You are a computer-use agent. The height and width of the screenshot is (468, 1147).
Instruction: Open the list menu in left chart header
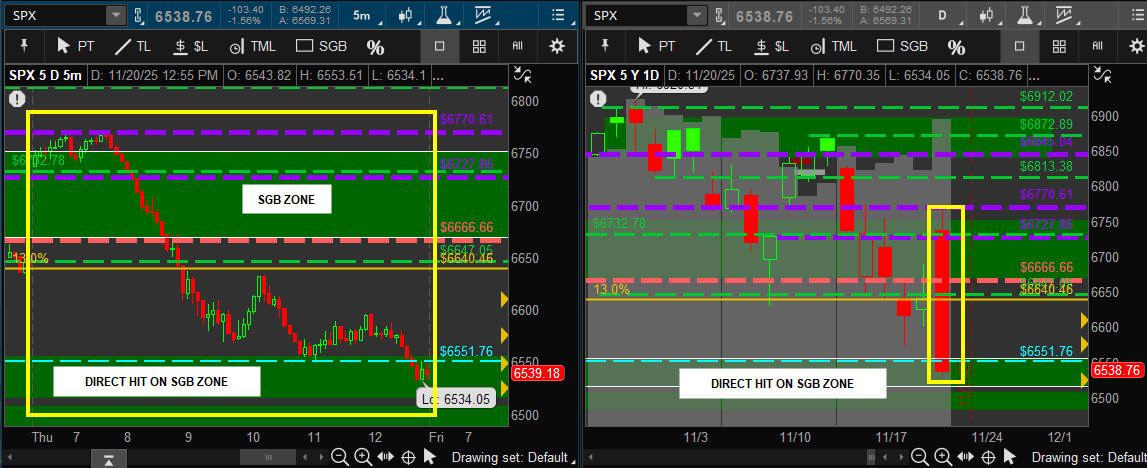(557, 16)
